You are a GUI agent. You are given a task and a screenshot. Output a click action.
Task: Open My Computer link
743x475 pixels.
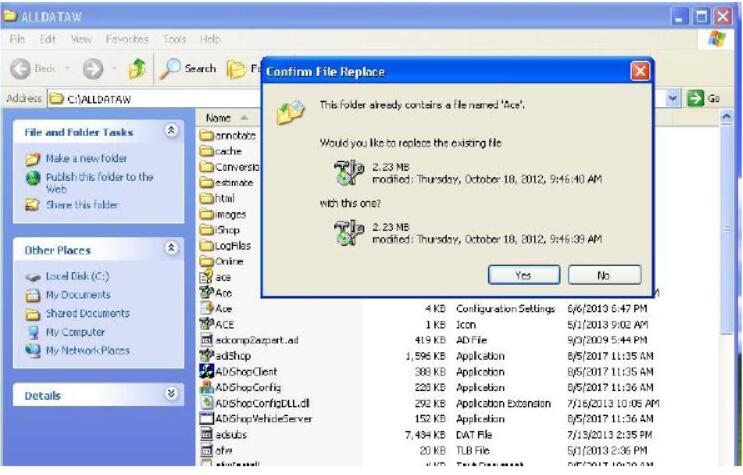pyautogui.click(x=75, y=332)
